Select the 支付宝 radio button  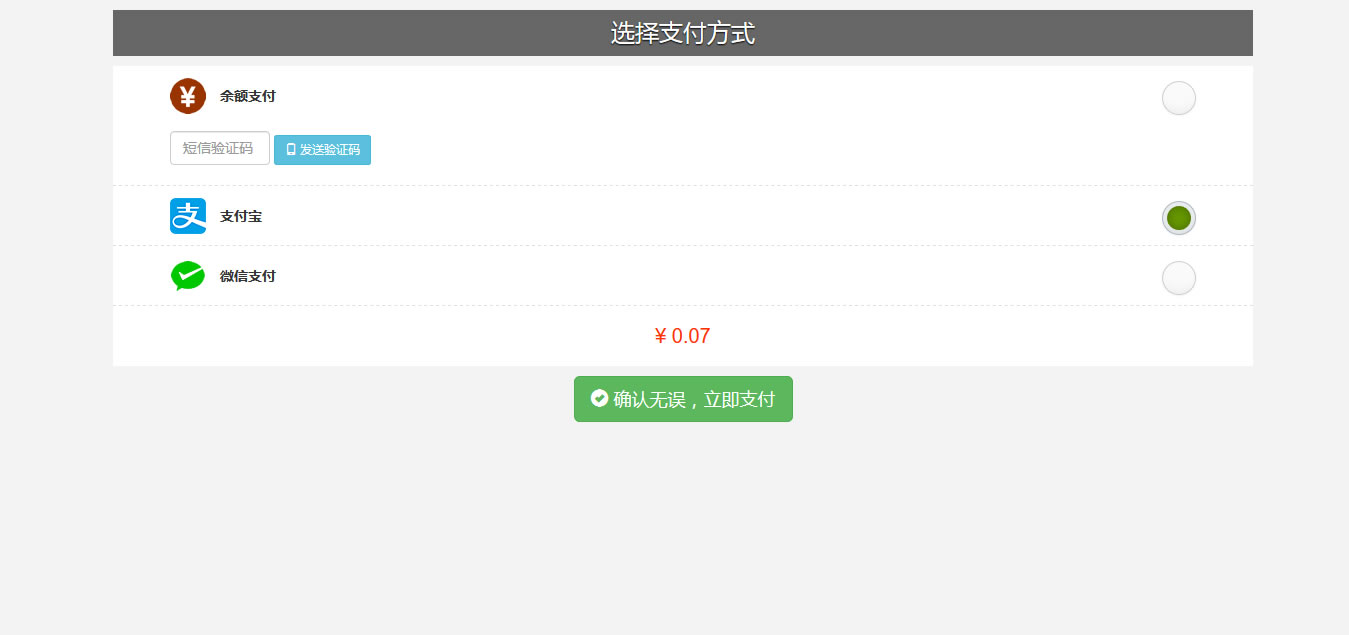click(x=1179, y=218)
